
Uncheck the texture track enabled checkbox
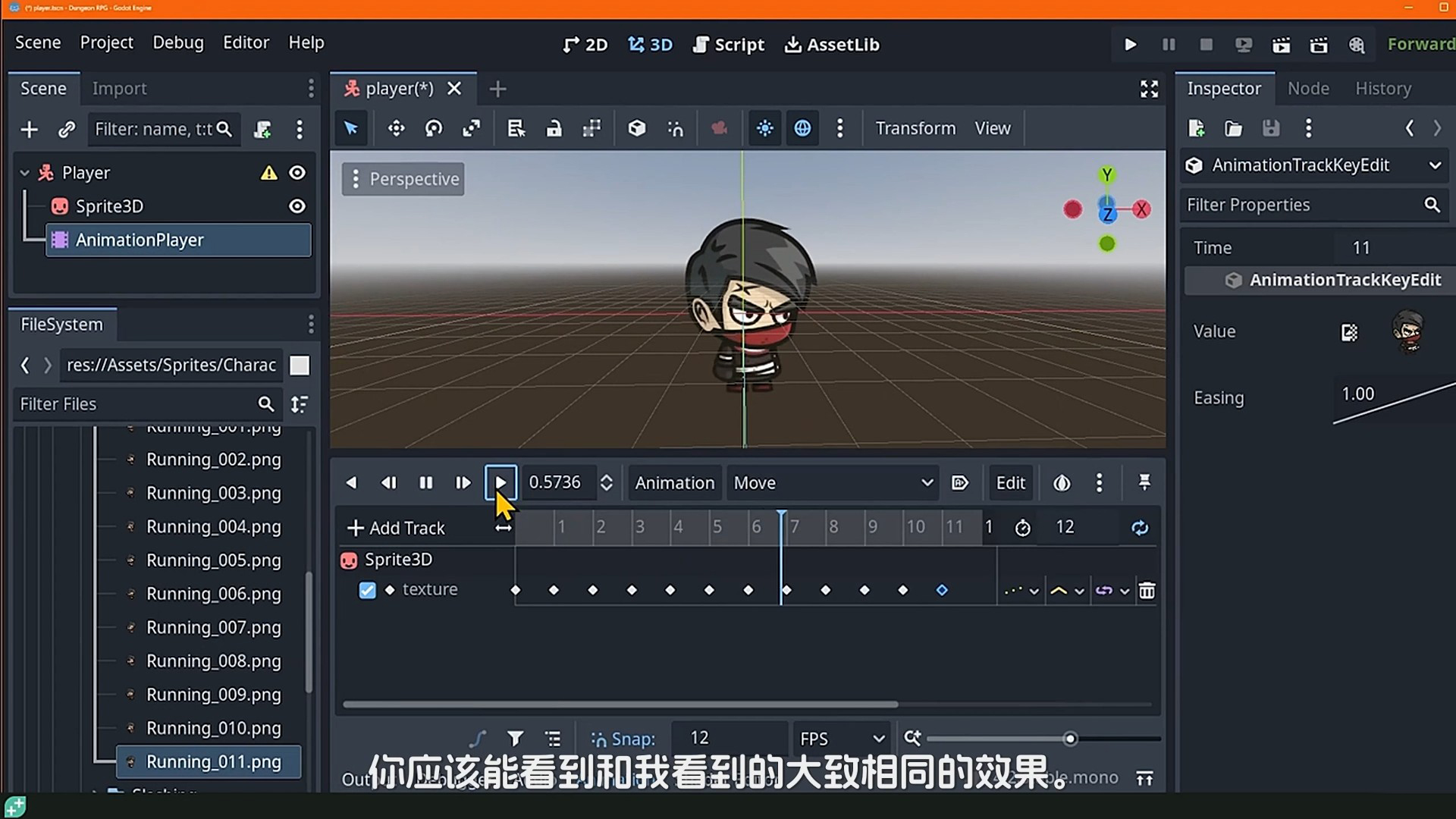(367, 590)
